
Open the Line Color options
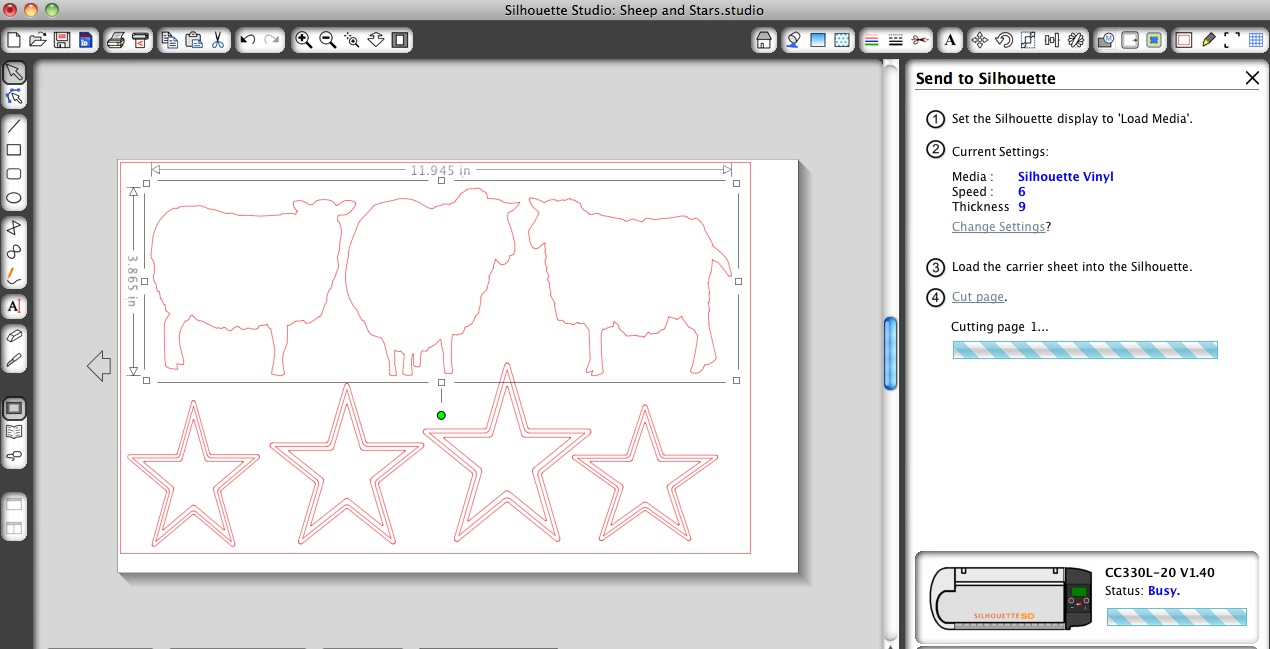pyautogui.click(x=870, y=40)
